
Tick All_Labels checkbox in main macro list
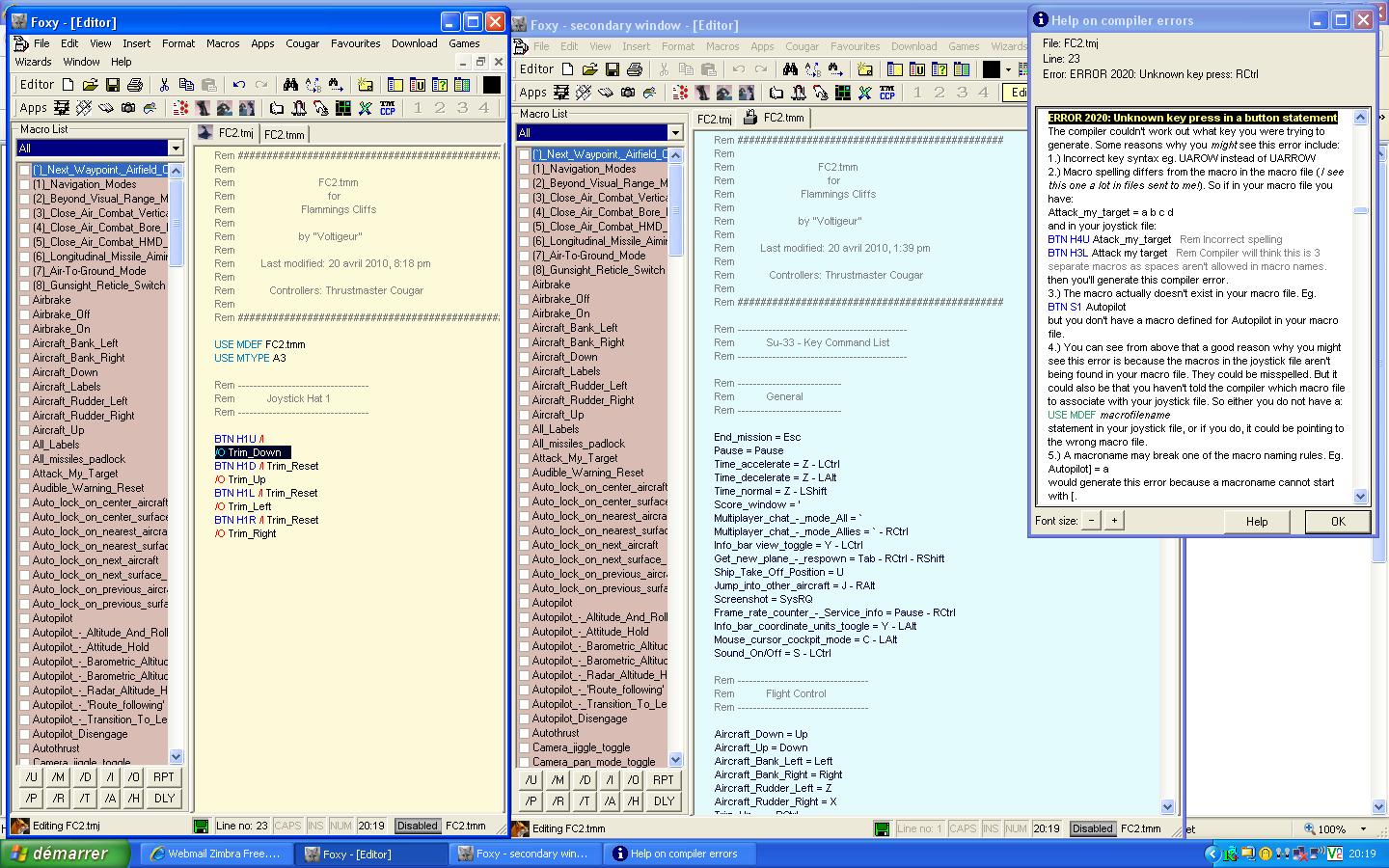[24, 445]
